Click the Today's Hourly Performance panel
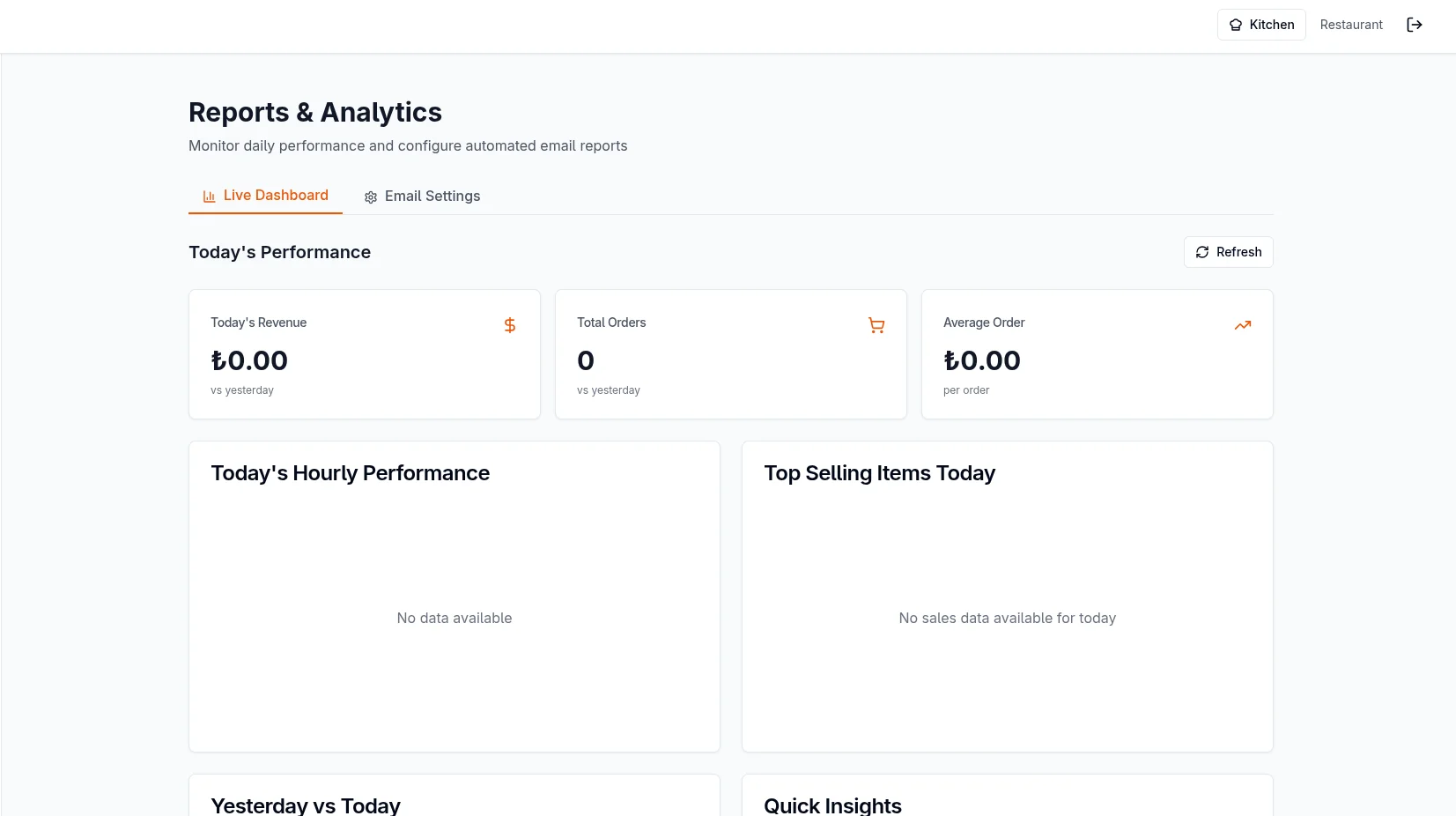The image size is (1456, 816). pyautogui.click(x=454, y=597)
